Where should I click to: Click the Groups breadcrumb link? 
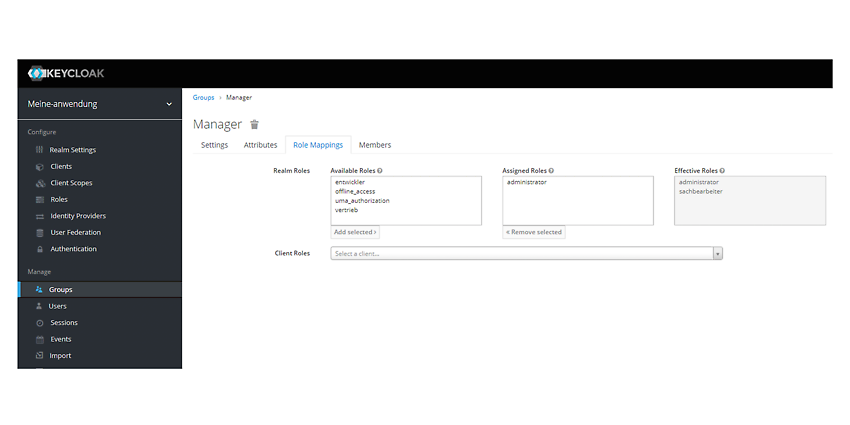point(203,98)
